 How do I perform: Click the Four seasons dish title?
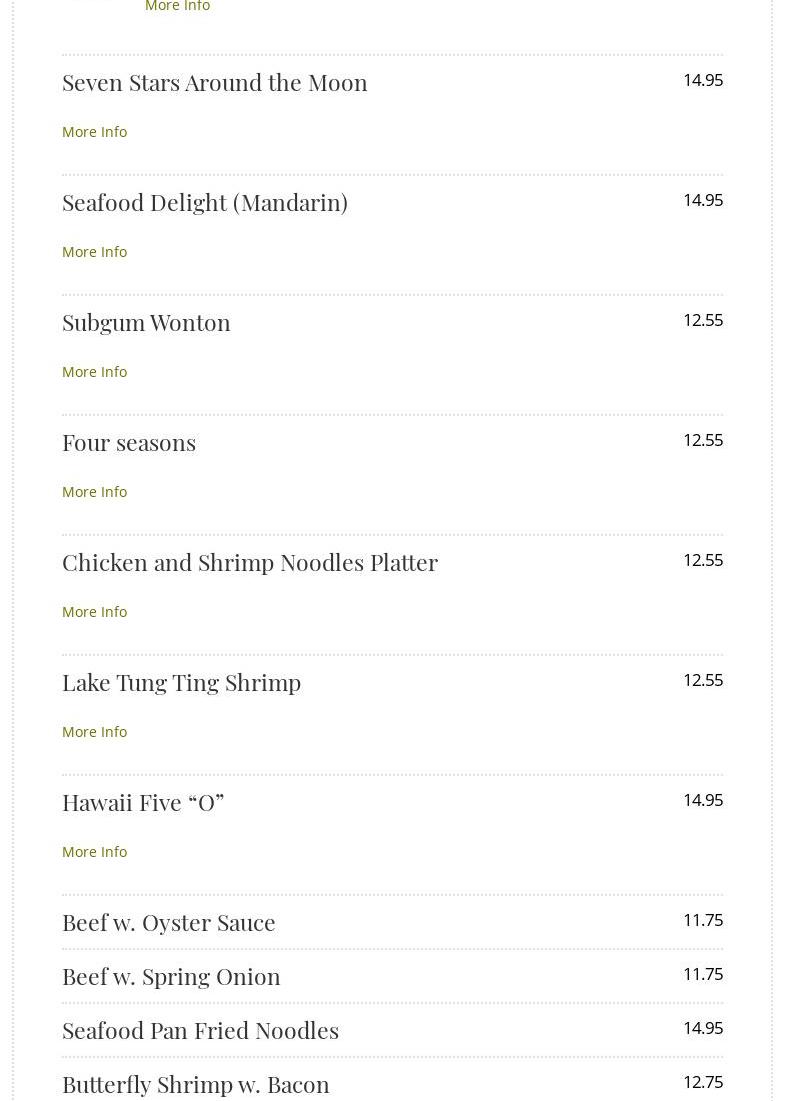[129, 442]
